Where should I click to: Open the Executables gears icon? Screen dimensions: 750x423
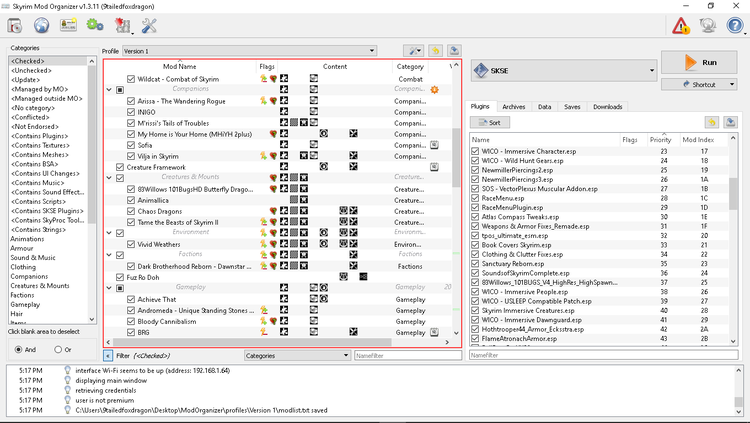(x=95, y=25)
